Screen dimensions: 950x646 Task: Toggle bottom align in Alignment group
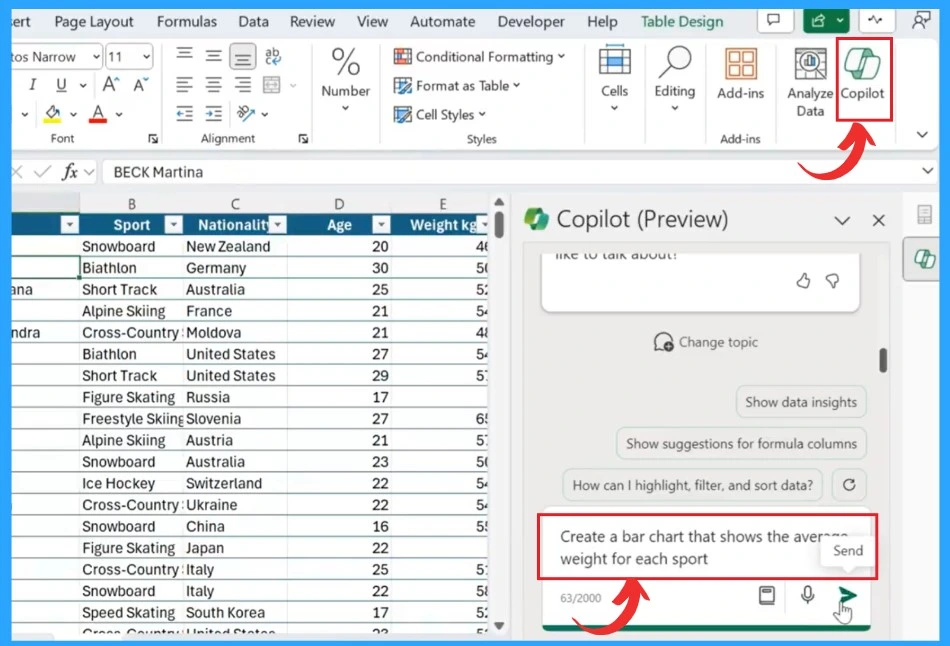point(242,57)
